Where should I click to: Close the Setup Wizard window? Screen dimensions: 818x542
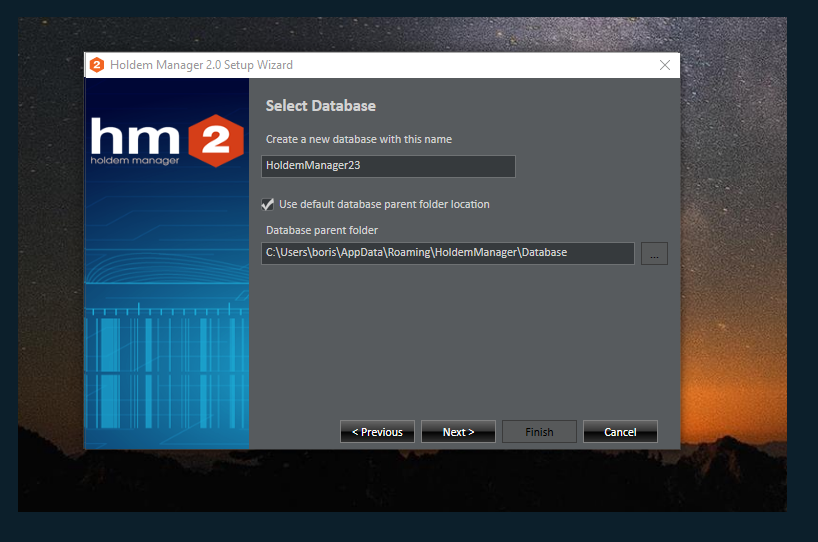[x=665, y=65]
